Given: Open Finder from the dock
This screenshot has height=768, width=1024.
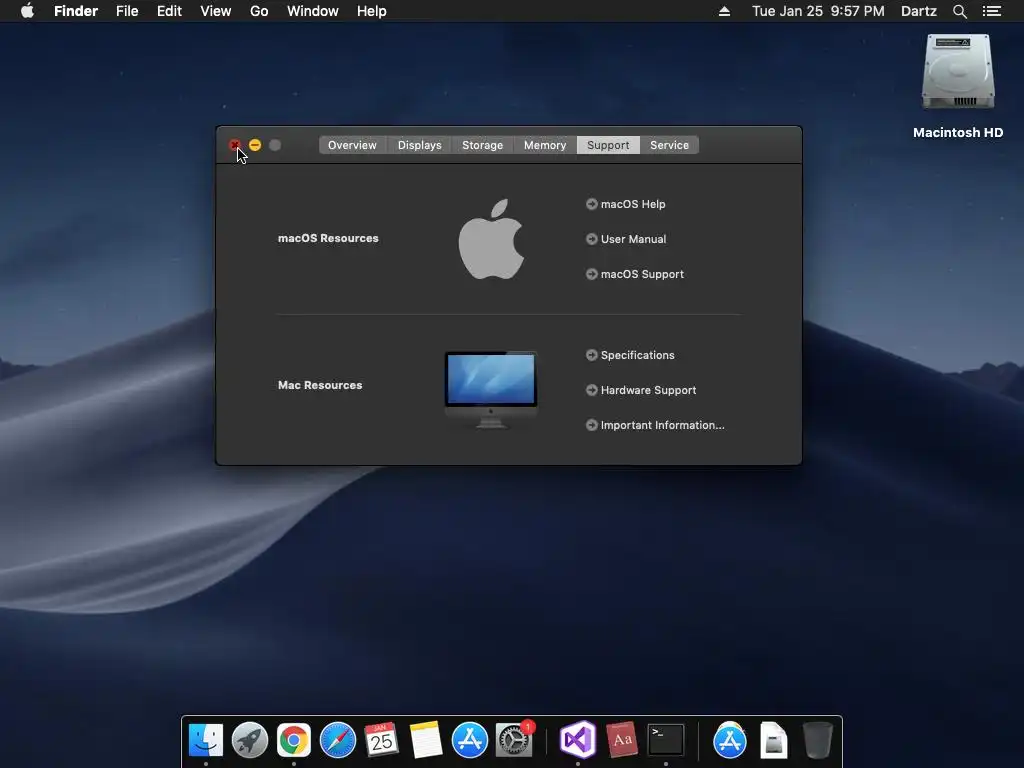Looking at the screenshot, I should [206, 740].
